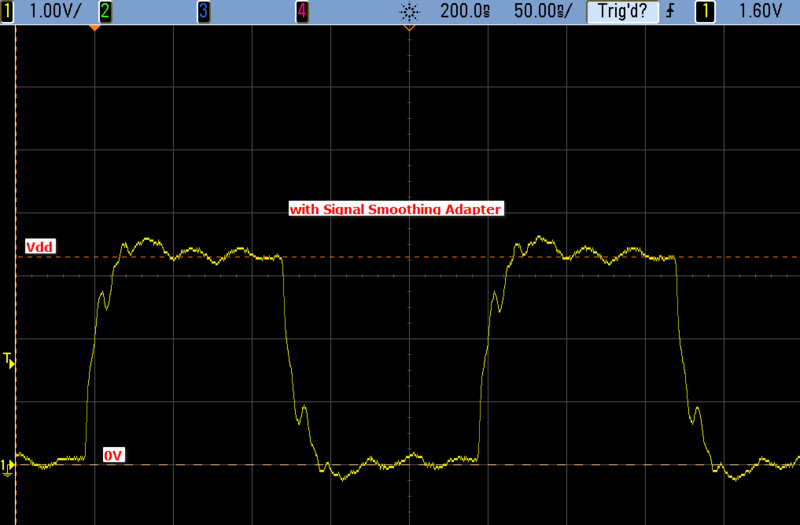This screenshot has height=525, width=800.
Task: Select channel 4 indicator
Action: (x=302, y=11)
